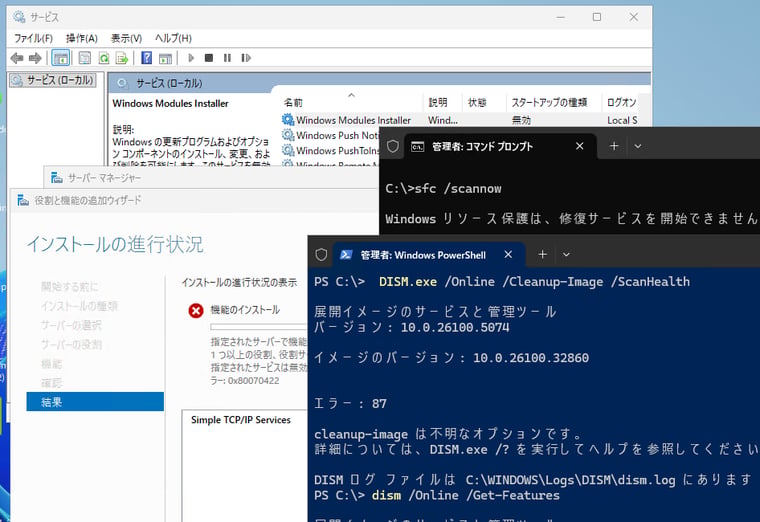Click the Stop Service square icon

pos(209,58)
